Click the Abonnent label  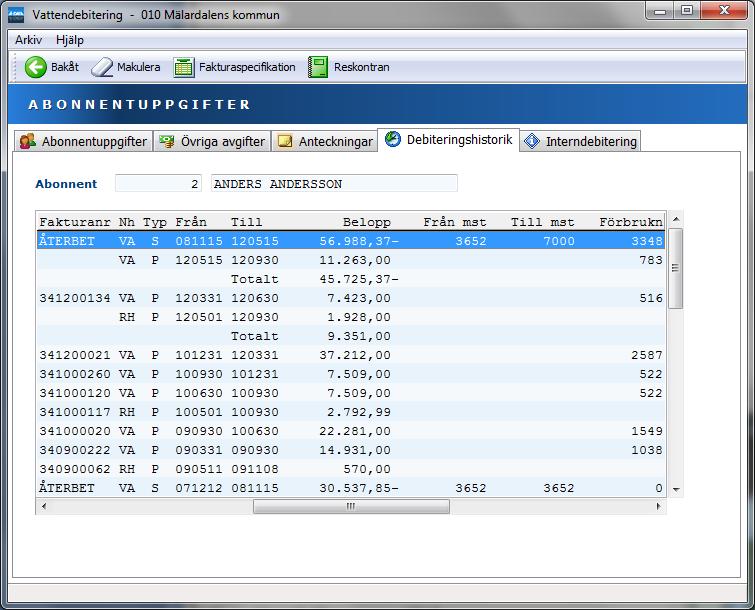(66, 183)
